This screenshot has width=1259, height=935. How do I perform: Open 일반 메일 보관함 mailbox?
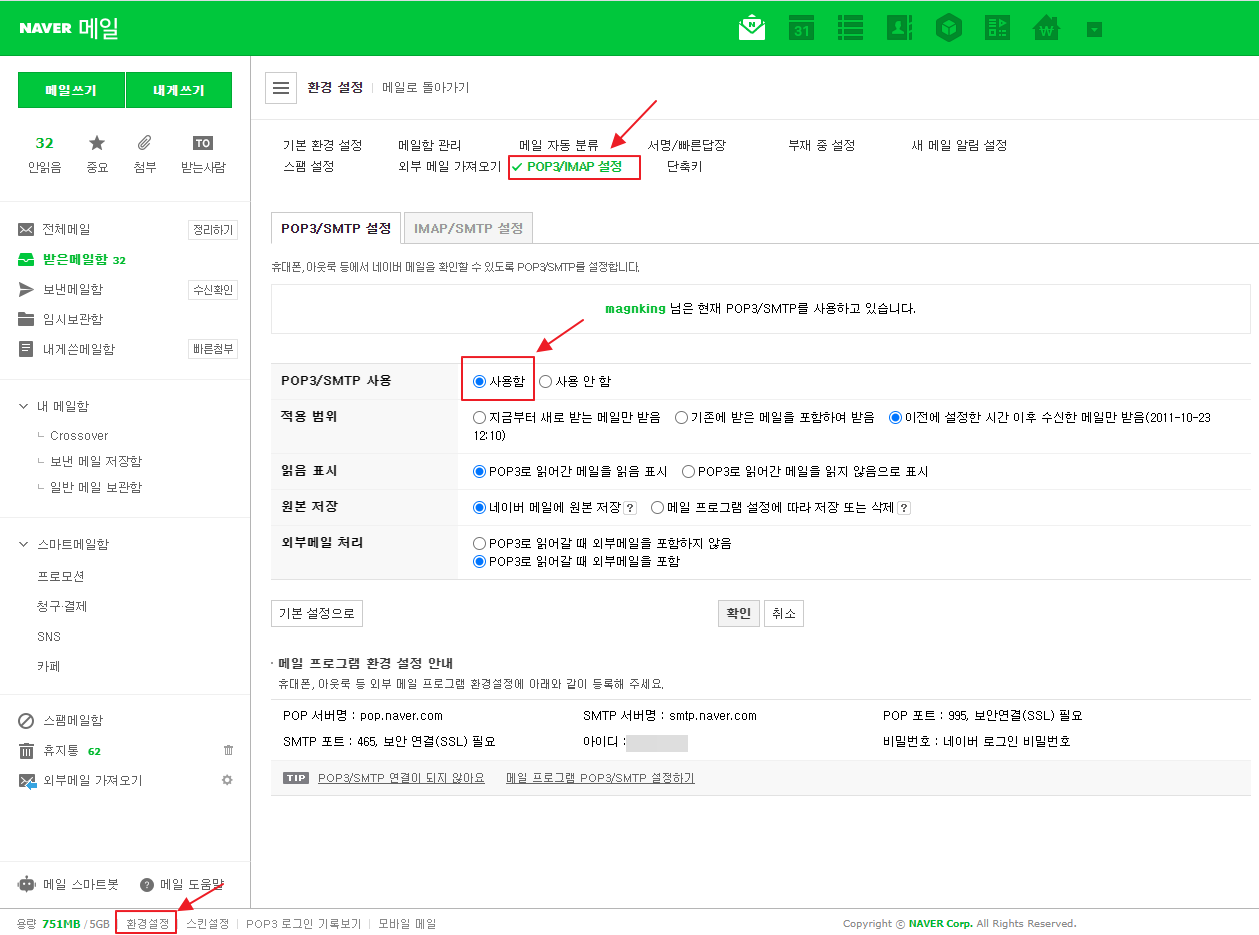coord(96,488)
